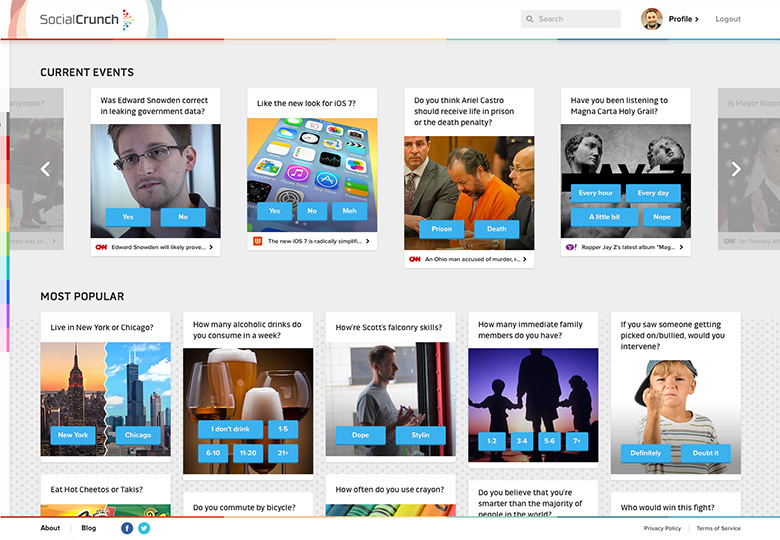Screen dimensions: 780x540
Task: Select 11-20 drinks answer
Action: coord(248,453)
